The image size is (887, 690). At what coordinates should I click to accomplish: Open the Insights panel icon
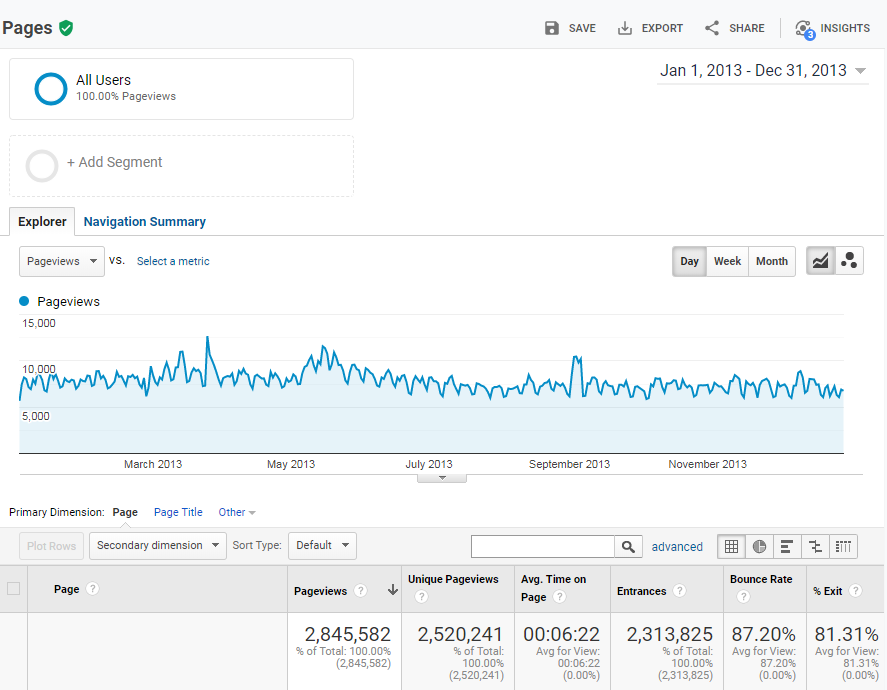tap(804, 29)
